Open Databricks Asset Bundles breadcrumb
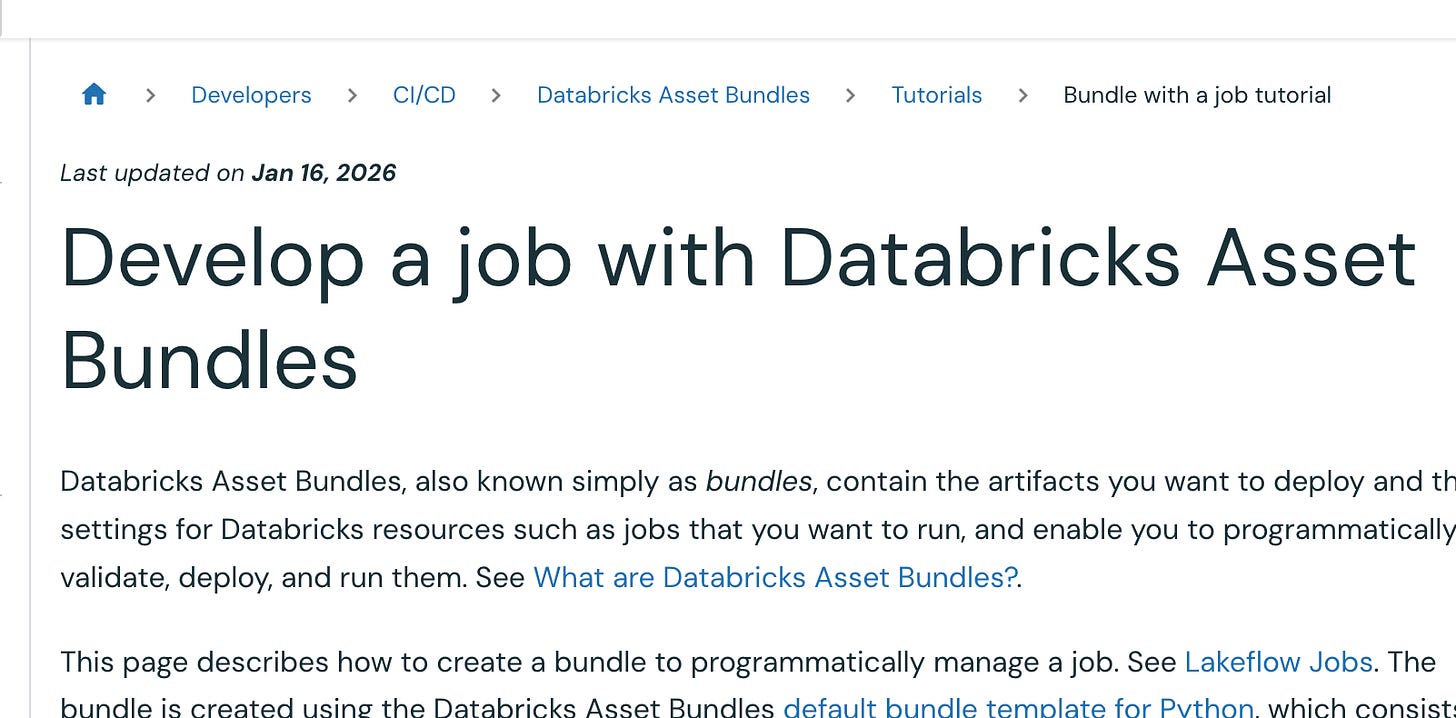 673,95
